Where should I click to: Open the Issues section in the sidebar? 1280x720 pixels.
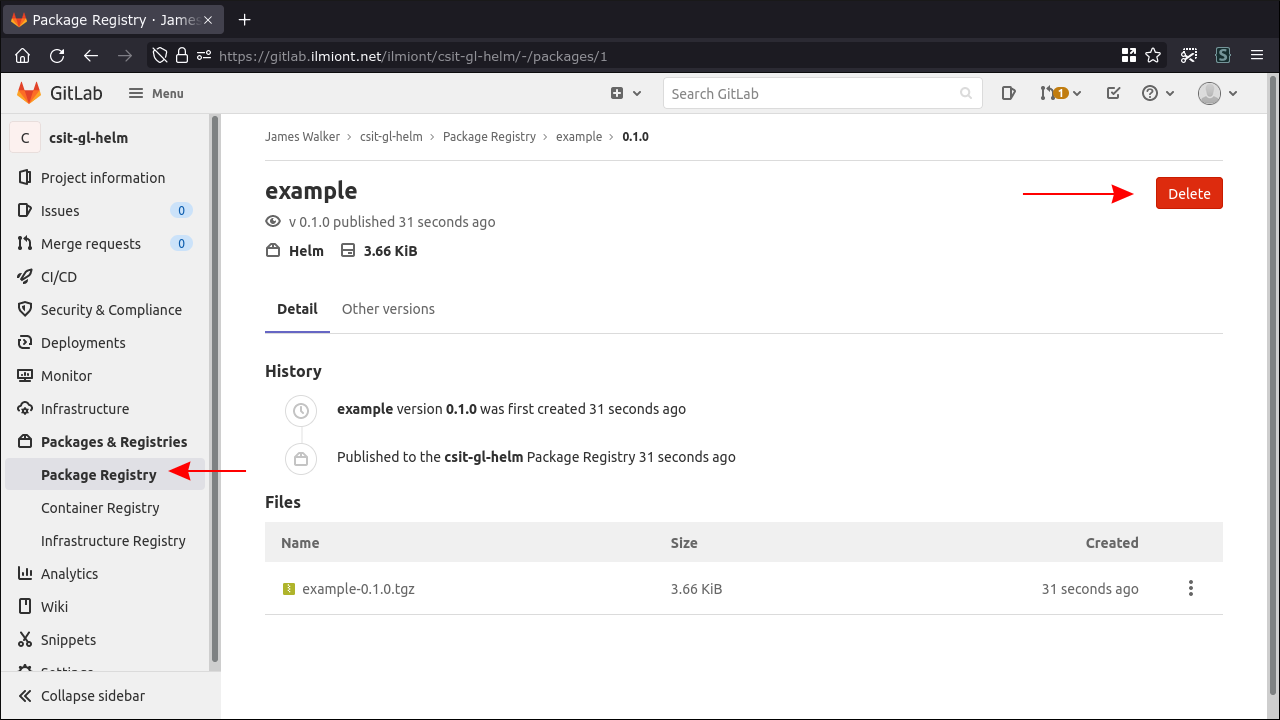point(62,210)
